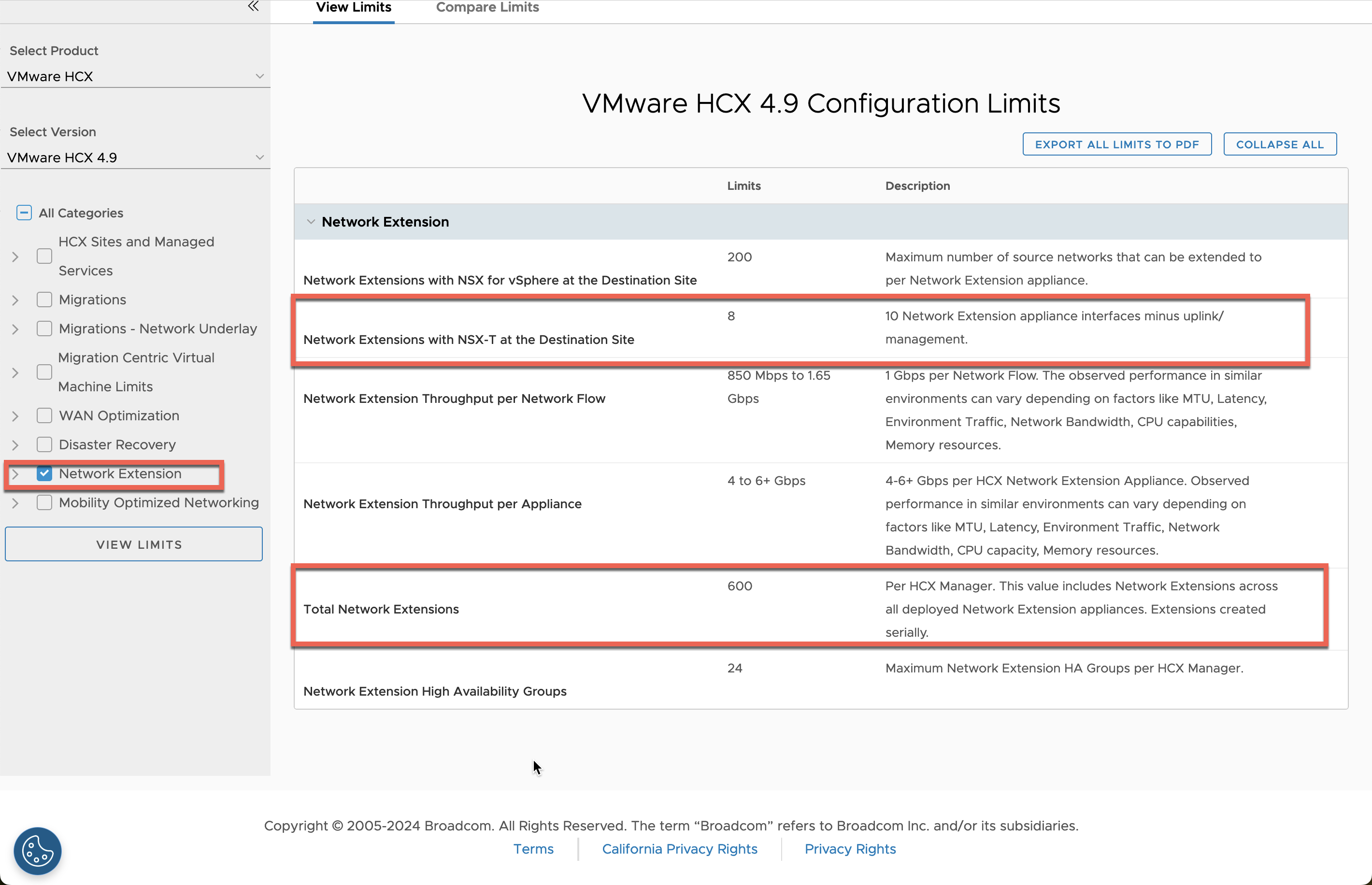Expand the Migrations category tree

[14, 300]
